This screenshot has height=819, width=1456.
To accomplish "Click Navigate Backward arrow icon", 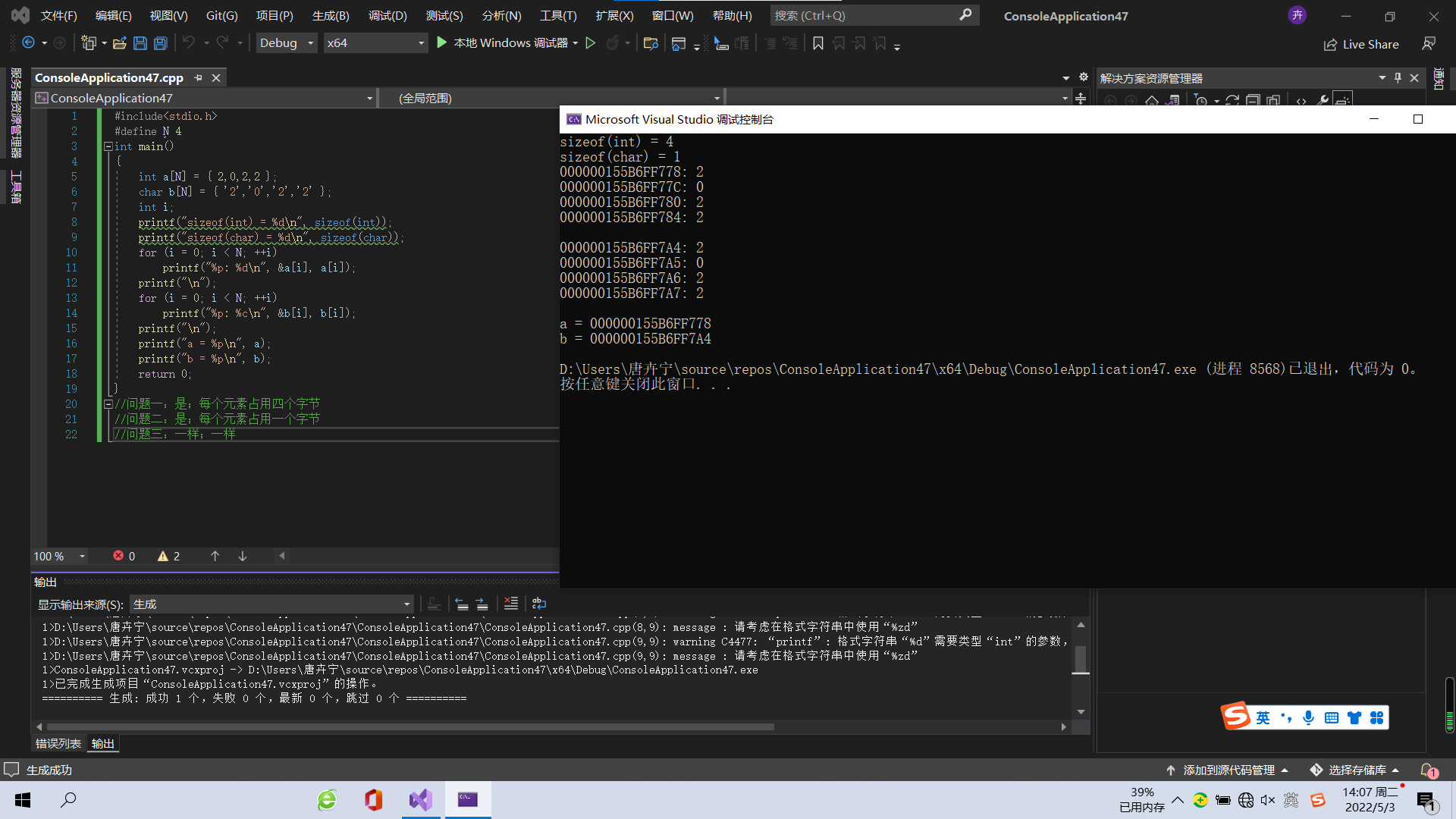I will click(28, 43).
